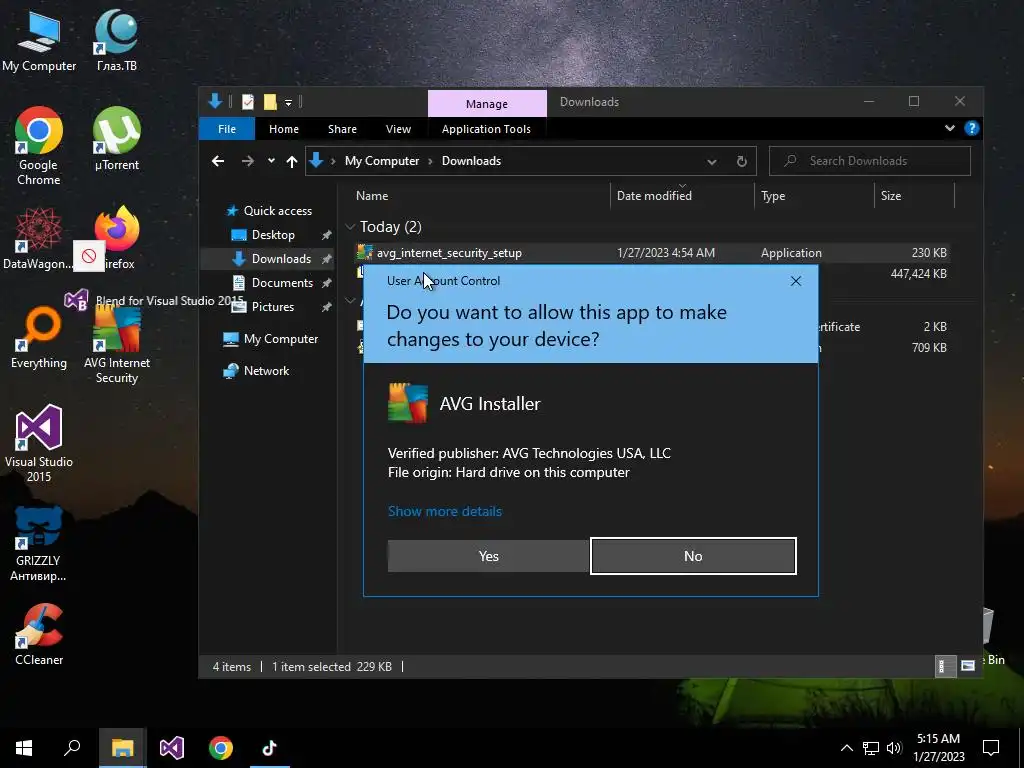The height and width of the screenshot is (768, 1024).
Task: Open TikTok taskbar icon
Action: click(x=269, y=748)
